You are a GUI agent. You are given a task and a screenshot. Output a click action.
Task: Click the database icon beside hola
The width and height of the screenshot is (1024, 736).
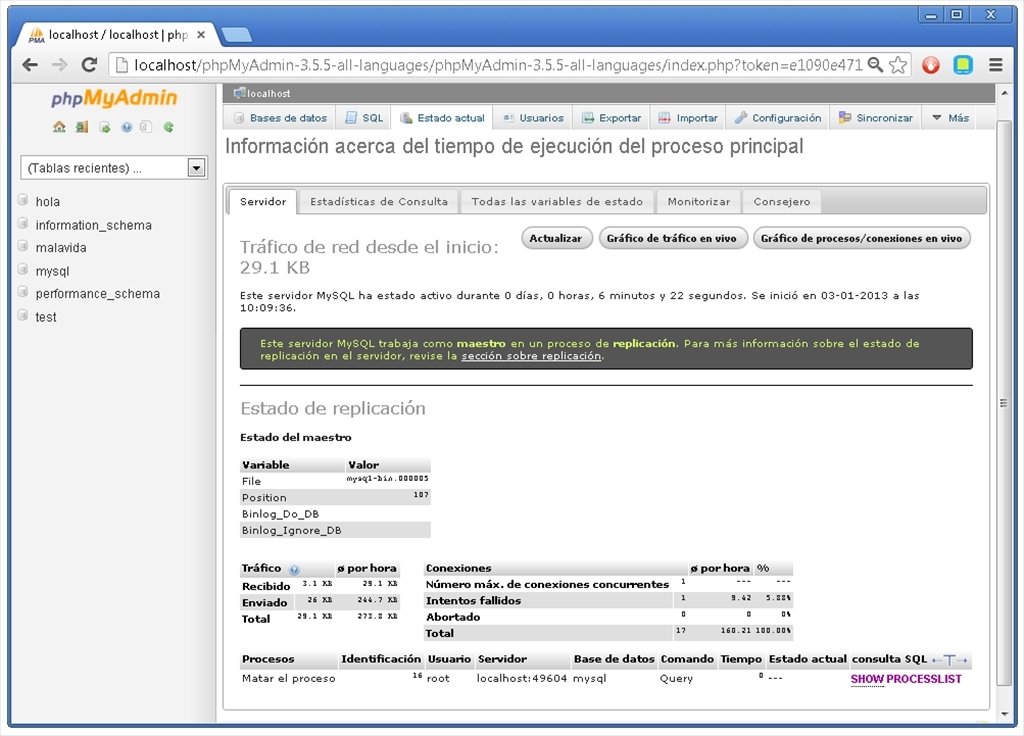pos(23,200)
